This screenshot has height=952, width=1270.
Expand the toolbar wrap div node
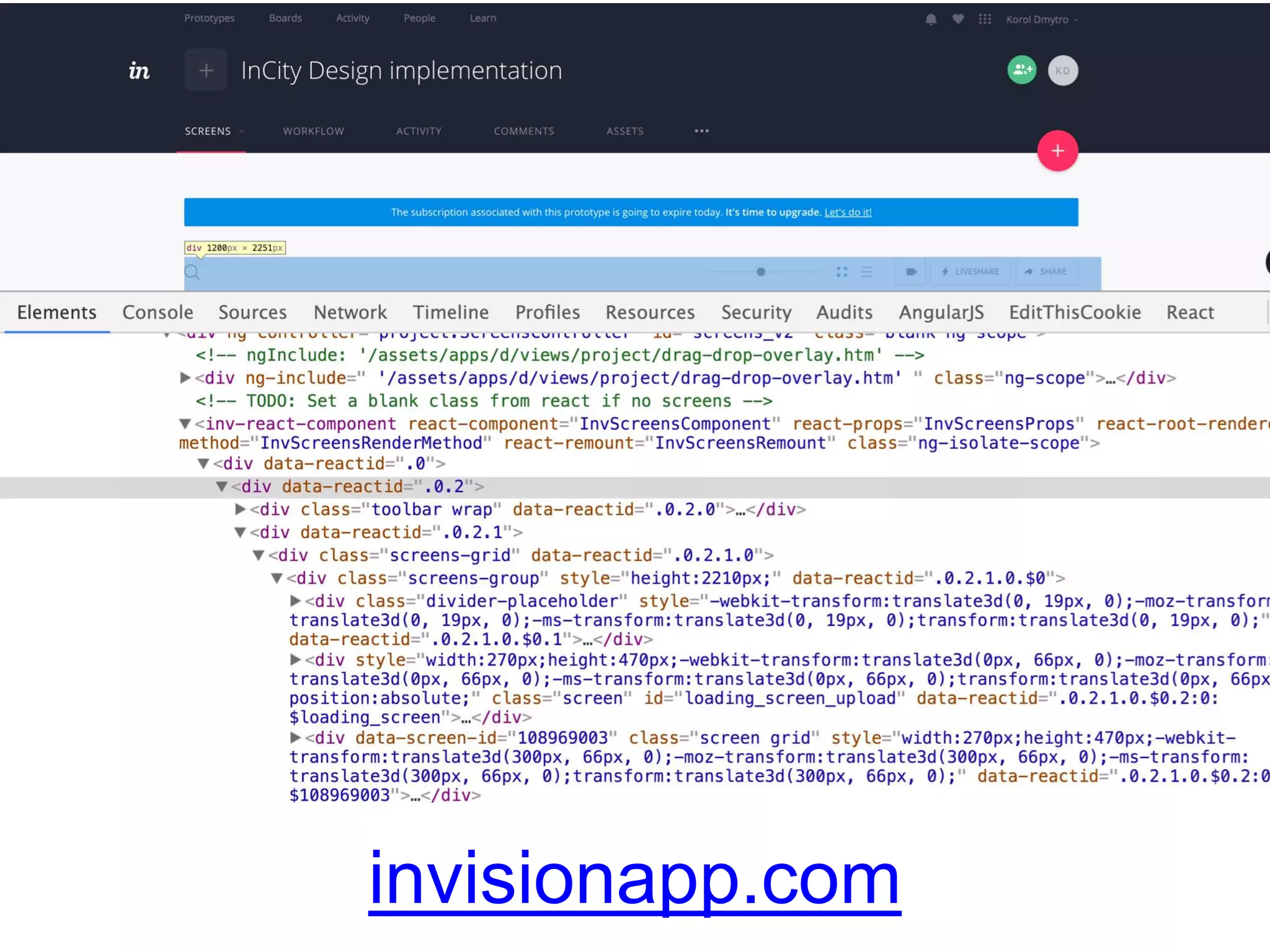click(x=240, y=509)
